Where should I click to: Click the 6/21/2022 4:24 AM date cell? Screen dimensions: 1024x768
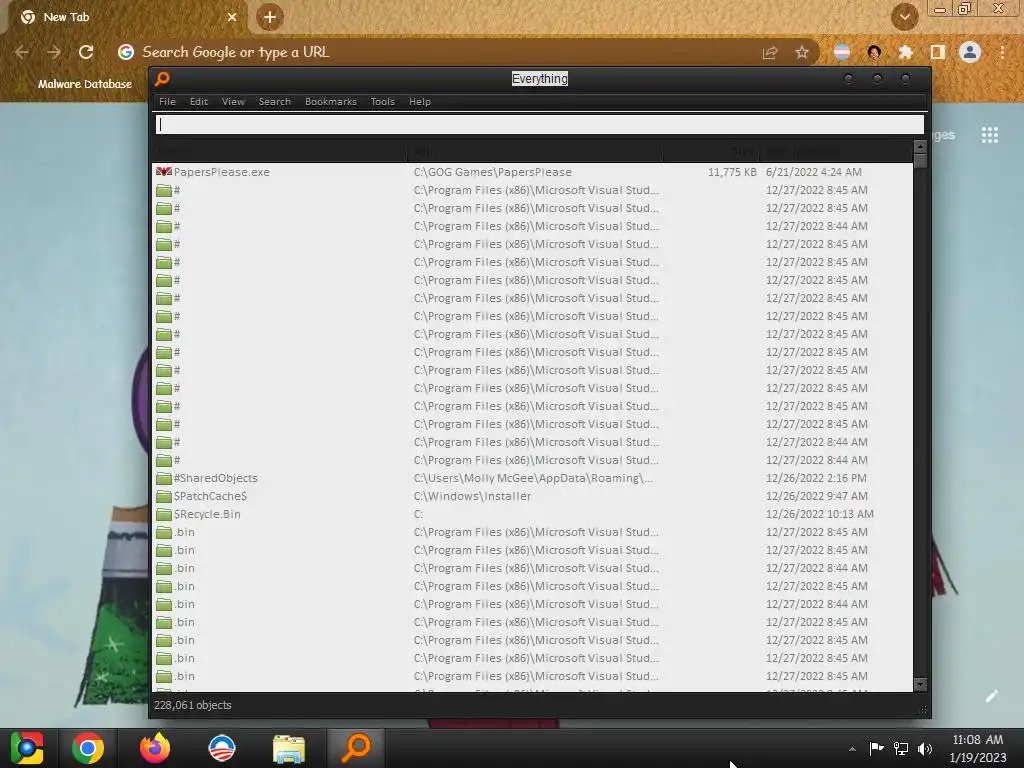point(814,172)
